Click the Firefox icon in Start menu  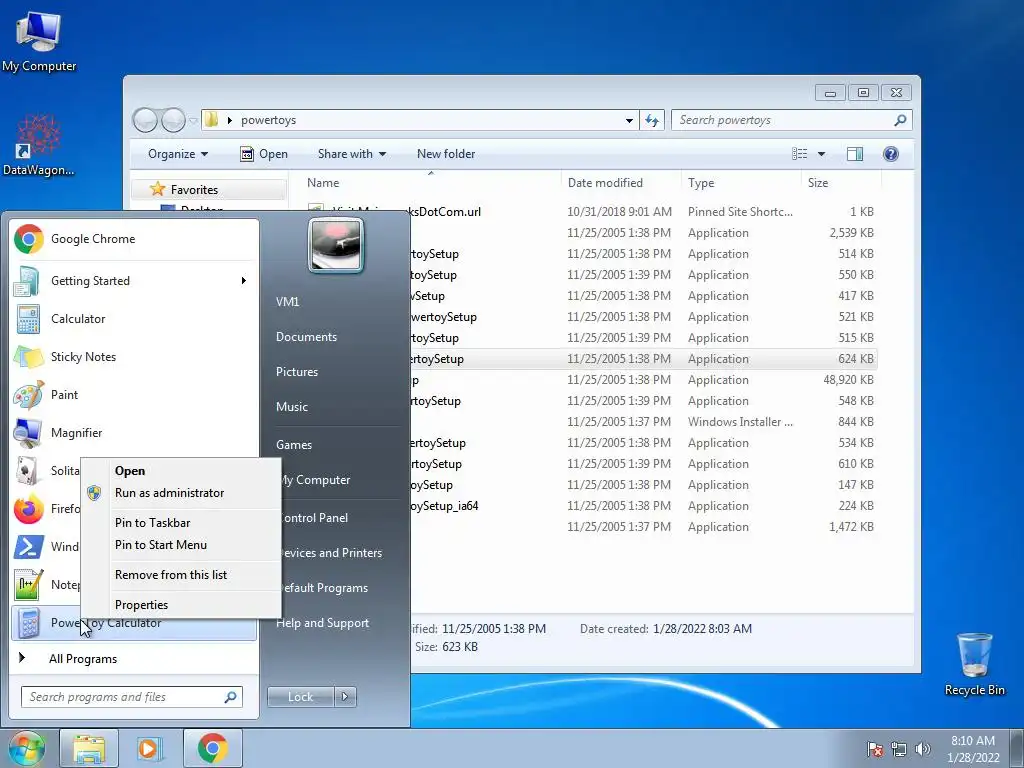pyautogui.click(x=28, y=509)
